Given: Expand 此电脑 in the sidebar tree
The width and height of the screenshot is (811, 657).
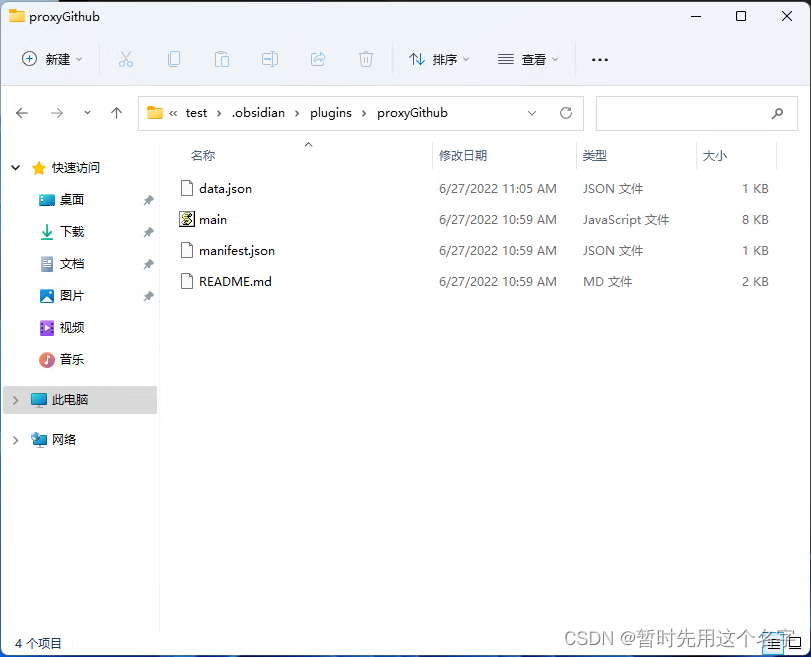Looking at the screenshot, I should (14, 399).
